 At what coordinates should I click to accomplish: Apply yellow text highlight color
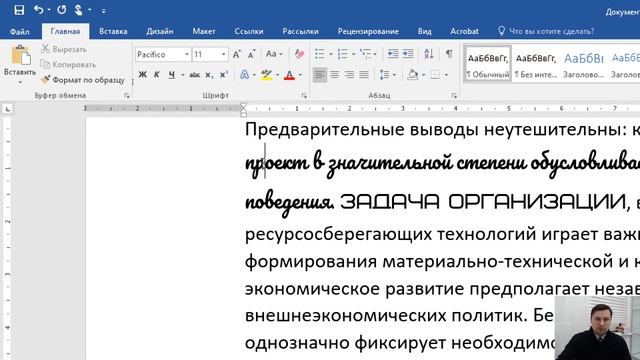[266, 75]
